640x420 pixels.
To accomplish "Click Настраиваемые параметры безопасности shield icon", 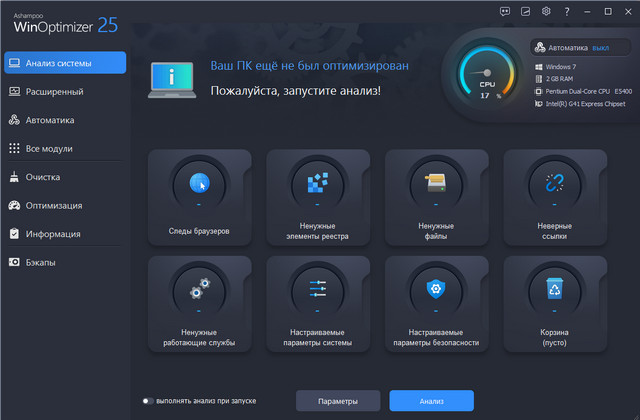I will tap(436, 289).
